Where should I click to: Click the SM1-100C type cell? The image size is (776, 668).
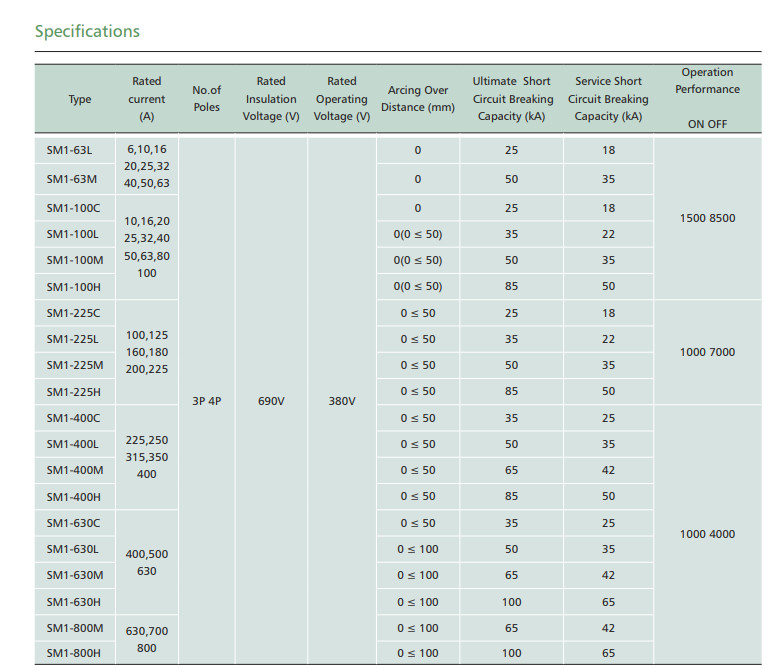click(x=73, y=208)
